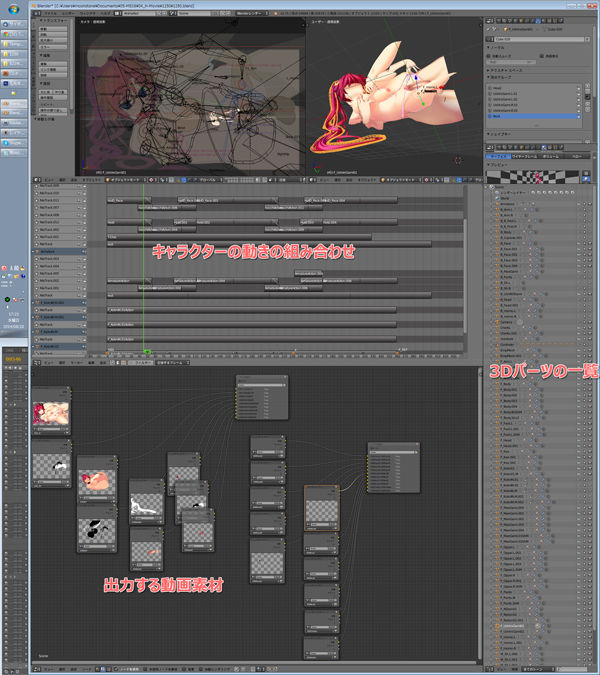
Task: Click NLA editor vertical scrollbar
Action: pyautogui.click(x=465, y=276)
